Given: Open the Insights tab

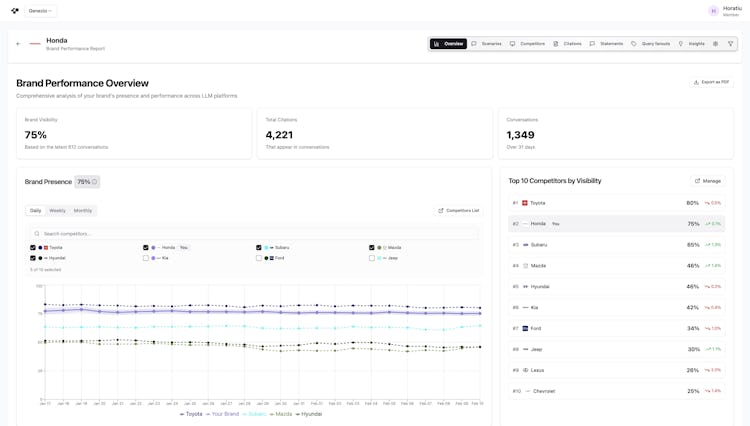Looking at the screenshot, I should (692, 44).
